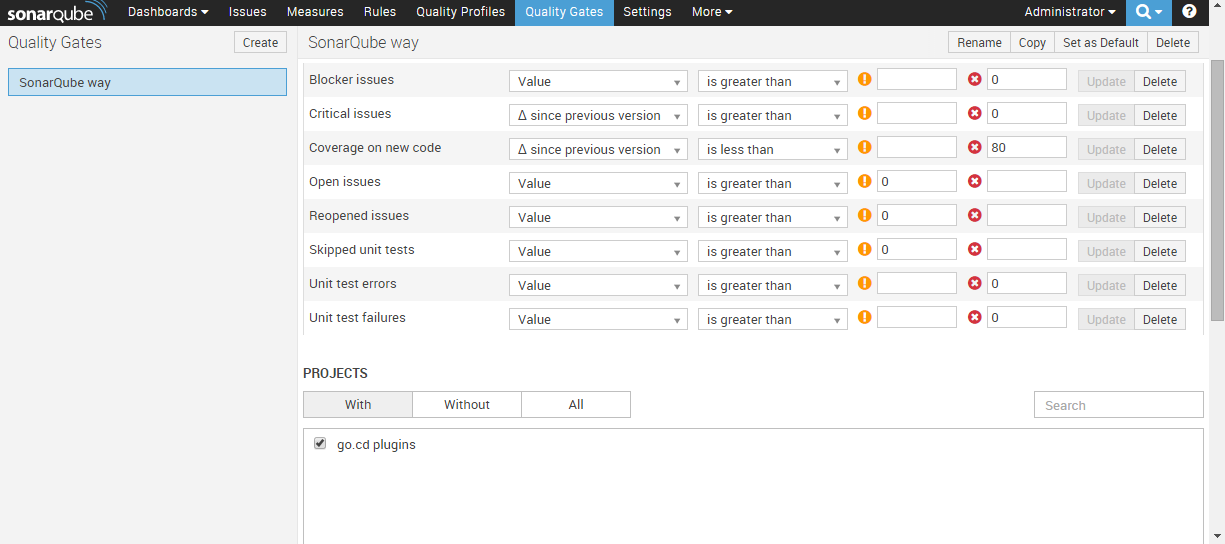Image resolution: width=1225 pixels, height=544 pixels.
Task: Show projects With this quality gate
Action: [358, 404]
